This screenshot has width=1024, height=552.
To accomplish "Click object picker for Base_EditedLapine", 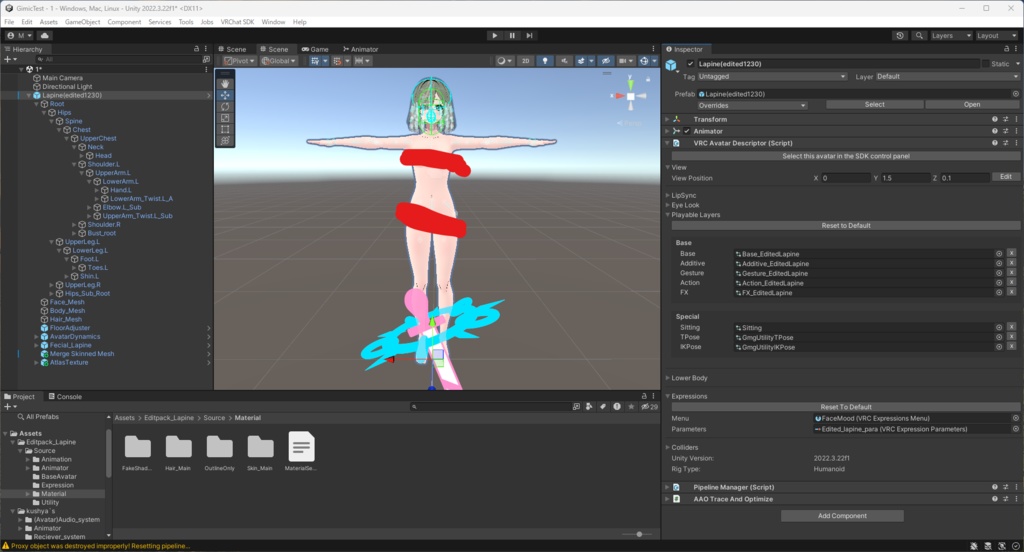I will (x=999, y=253).
